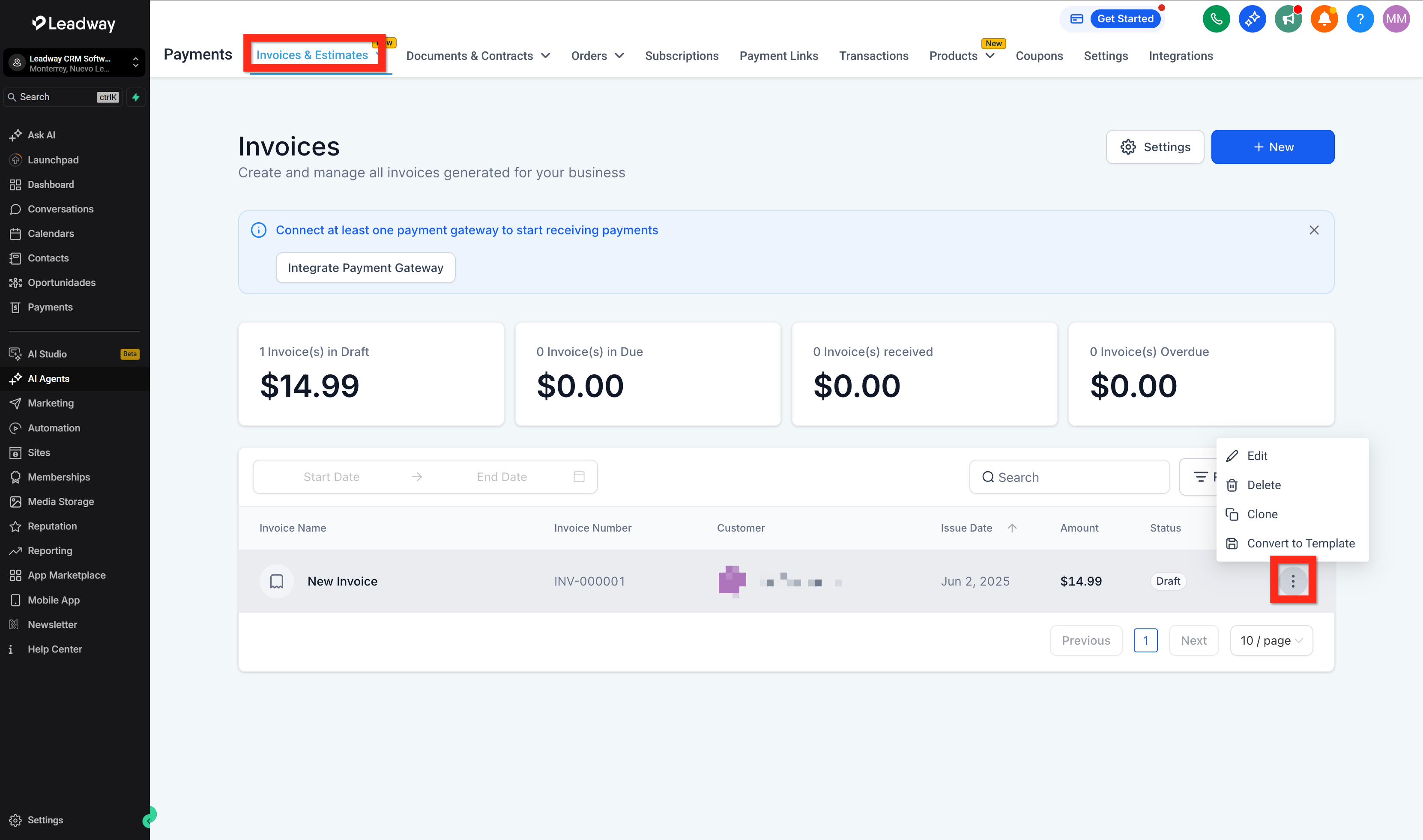Viewport: 1423px width, 840px height.
Task: Click the Integrate Payment Gateway button
Action: [366, 268]
